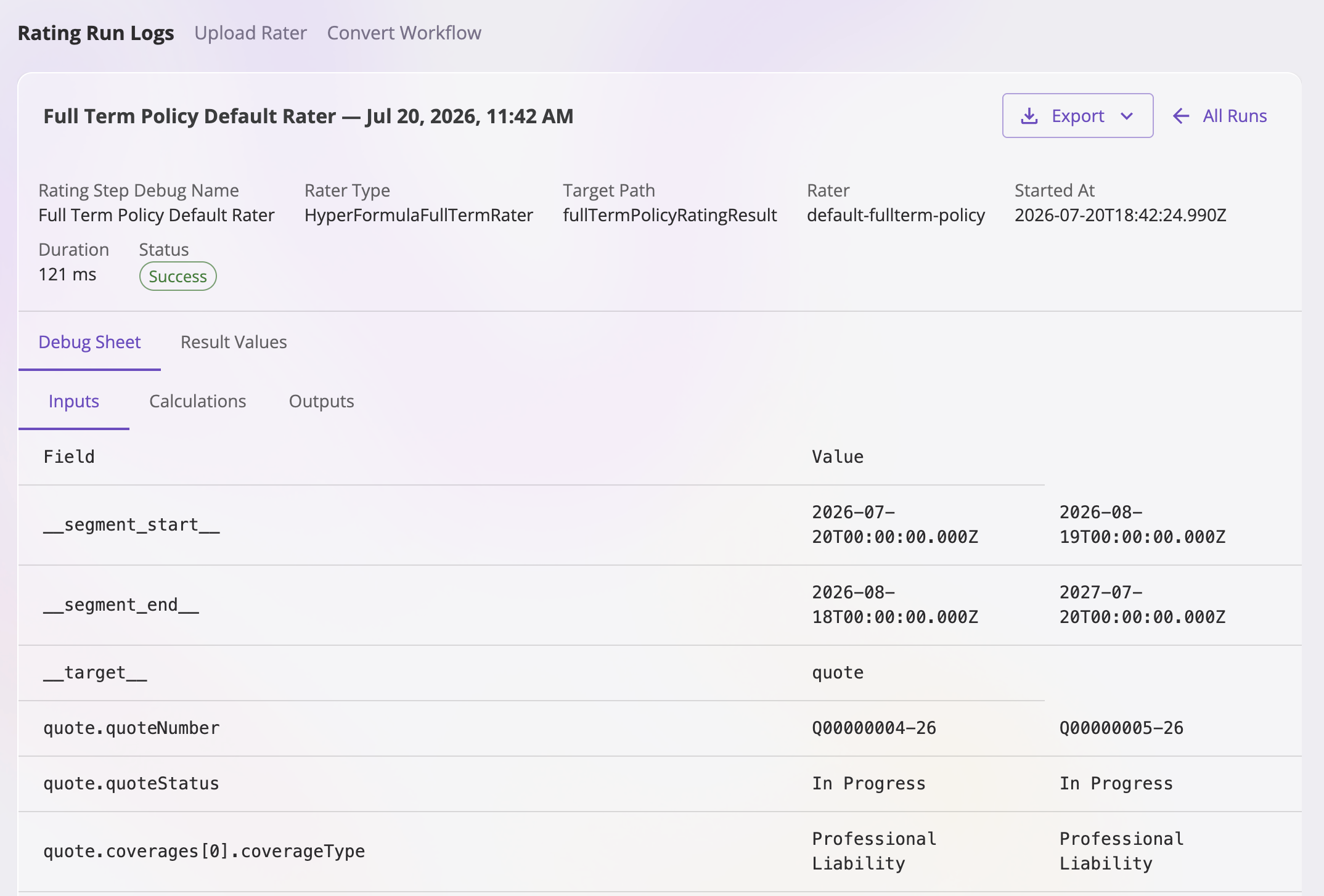1324x896 pixels.
Task: Click the Value column header
Action: [838, 457]
